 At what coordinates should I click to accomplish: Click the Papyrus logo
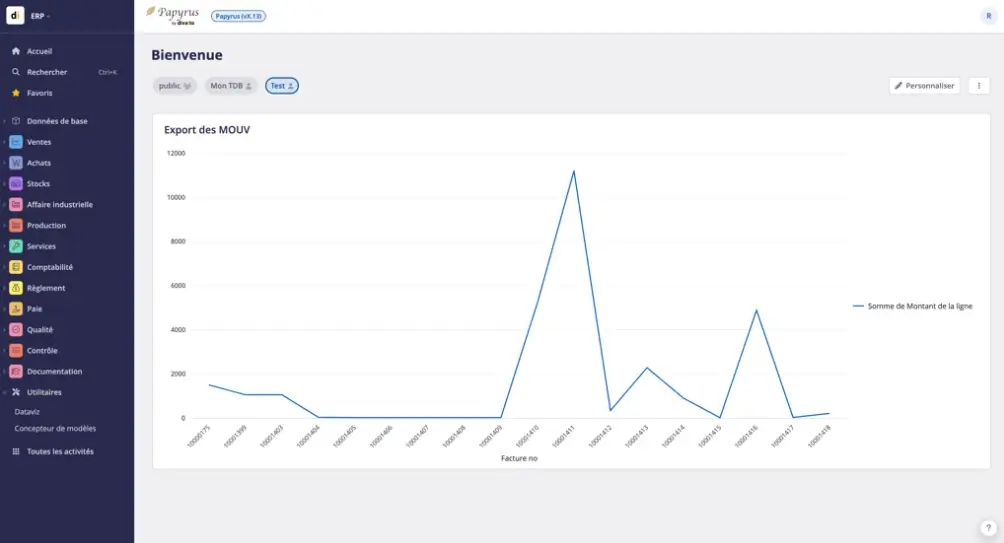[x=173, y=15]
